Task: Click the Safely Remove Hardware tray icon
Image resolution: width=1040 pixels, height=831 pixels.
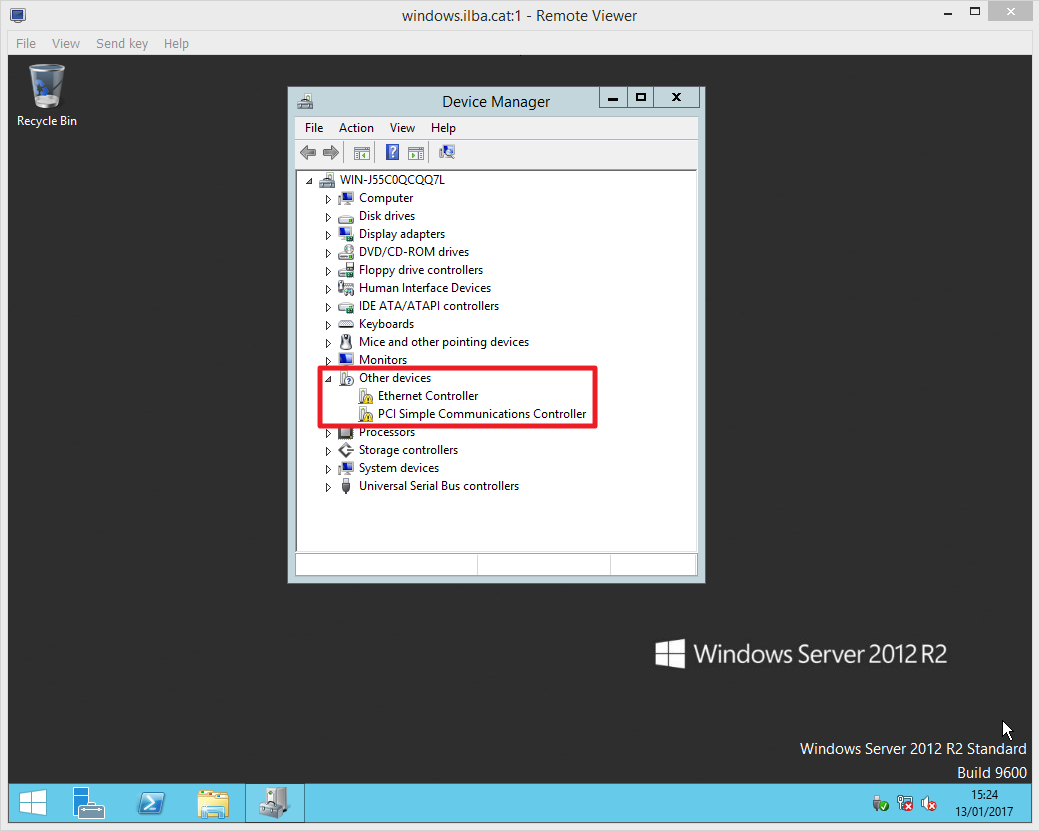Action: 880,804
